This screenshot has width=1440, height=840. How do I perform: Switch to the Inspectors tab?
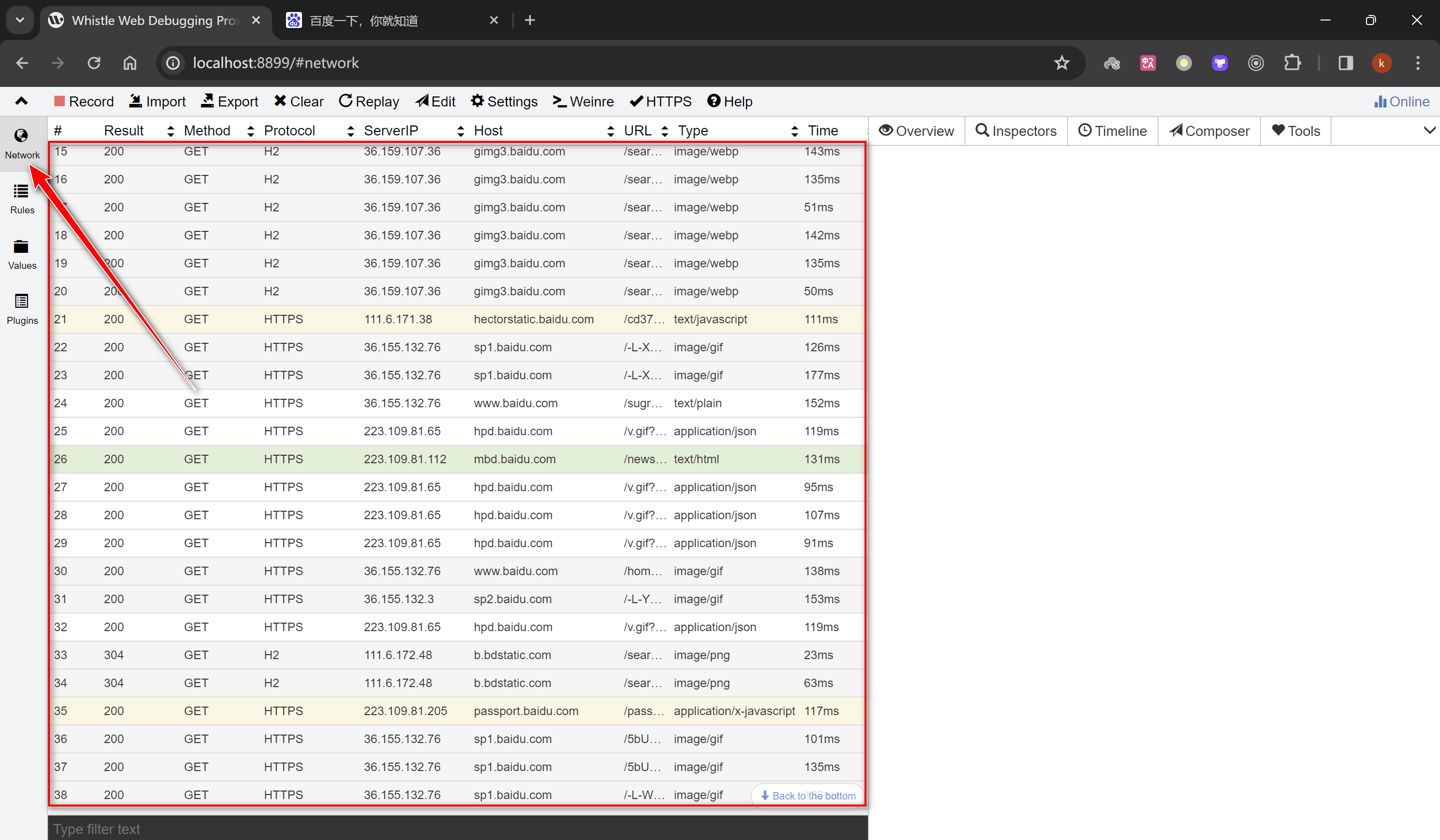point(1016,131)
